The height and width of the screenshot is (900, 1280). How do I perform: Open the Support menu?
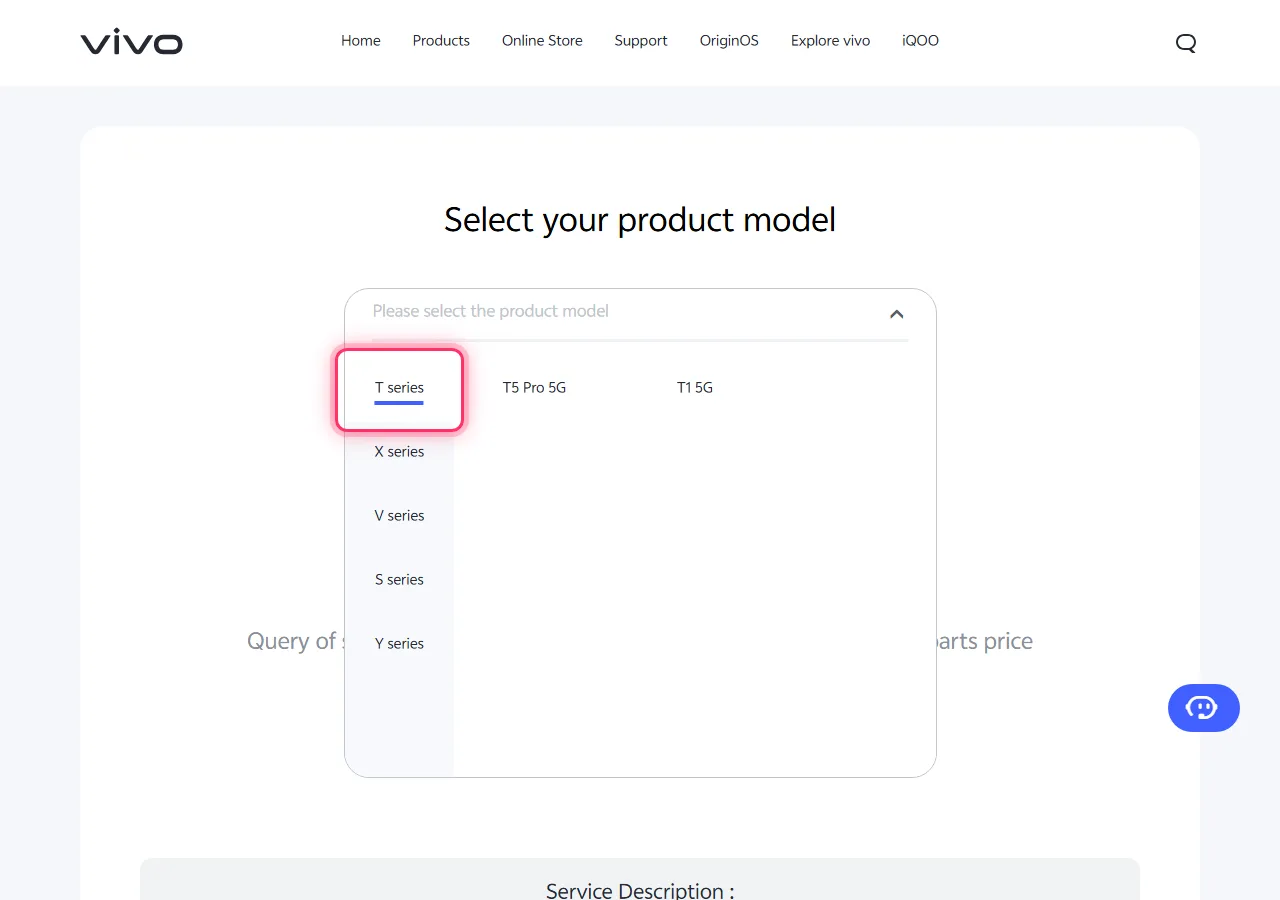641,41
